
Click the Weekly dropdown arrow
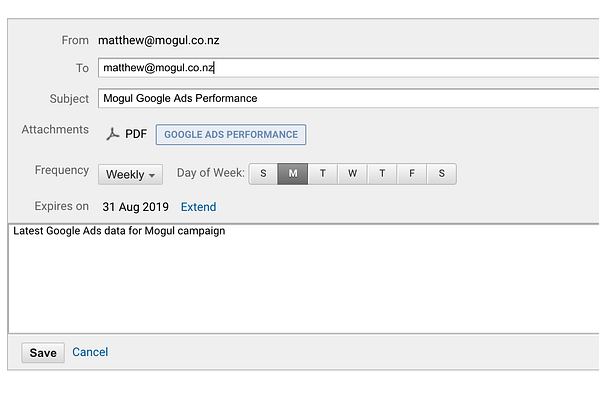click(x=152, y=175)
